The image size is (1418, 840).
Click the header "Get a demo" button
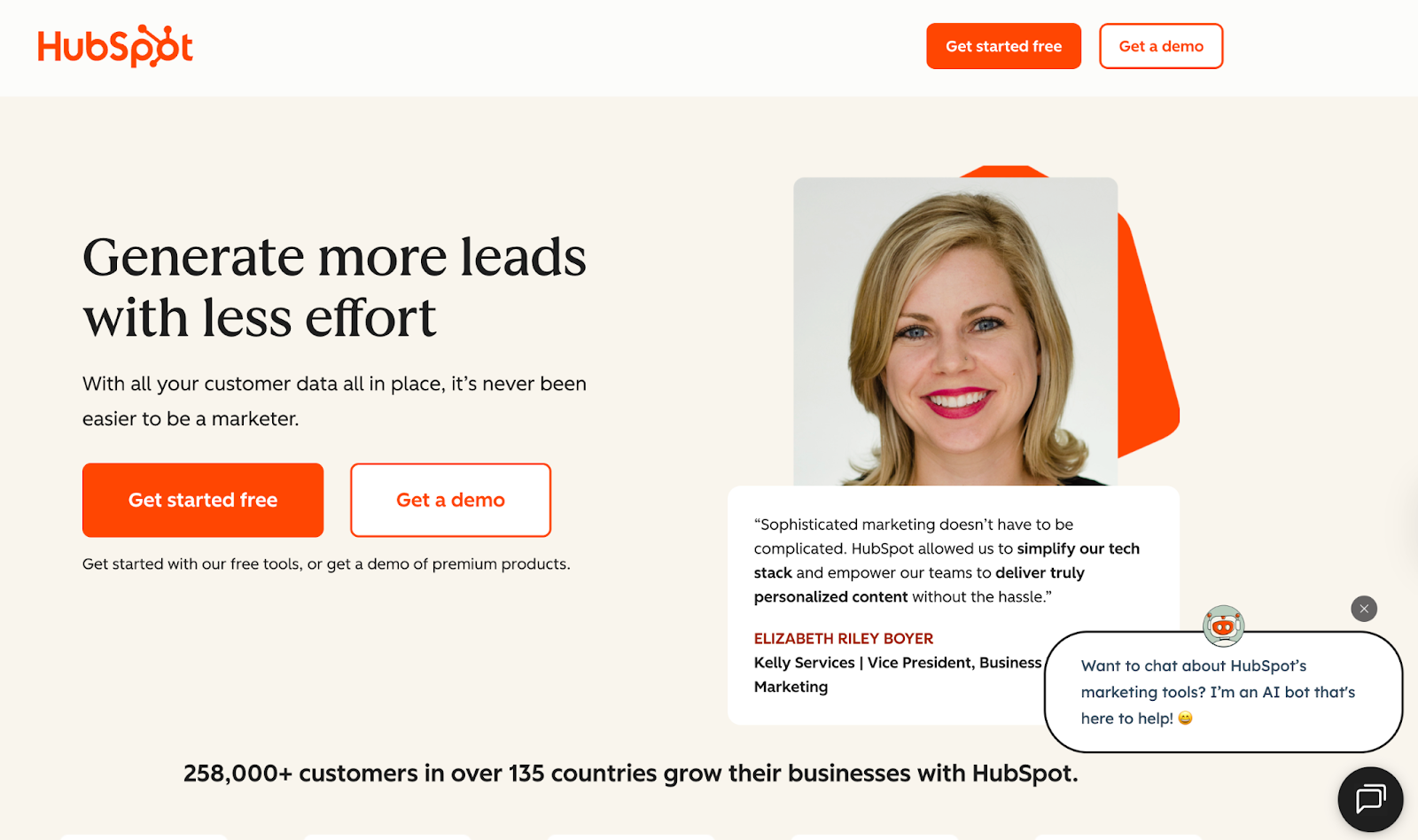pyautogui.click(x=1161, y=46)
